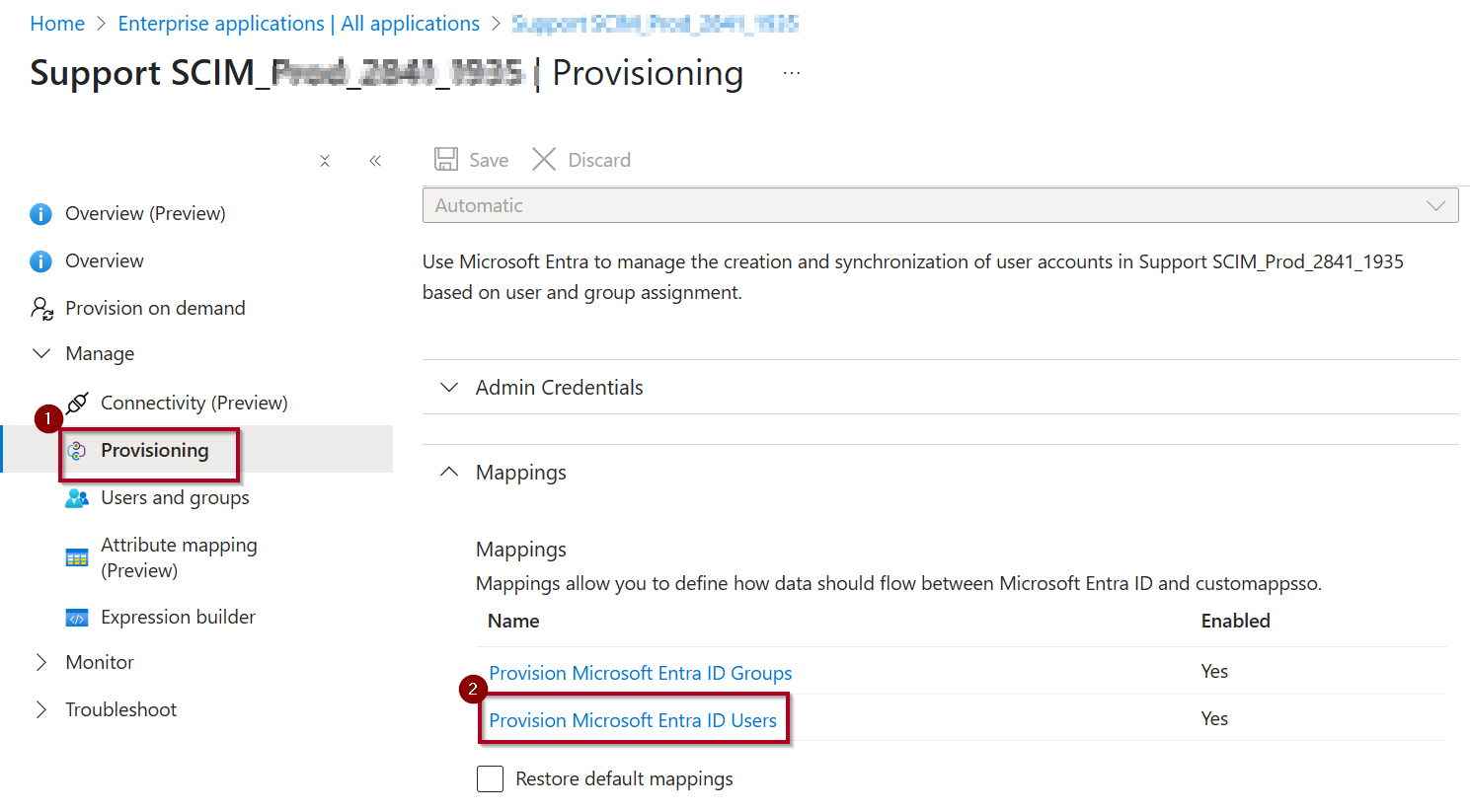Click the Attribute mapping table icon
1470x812 pixels.
point(77,557)
